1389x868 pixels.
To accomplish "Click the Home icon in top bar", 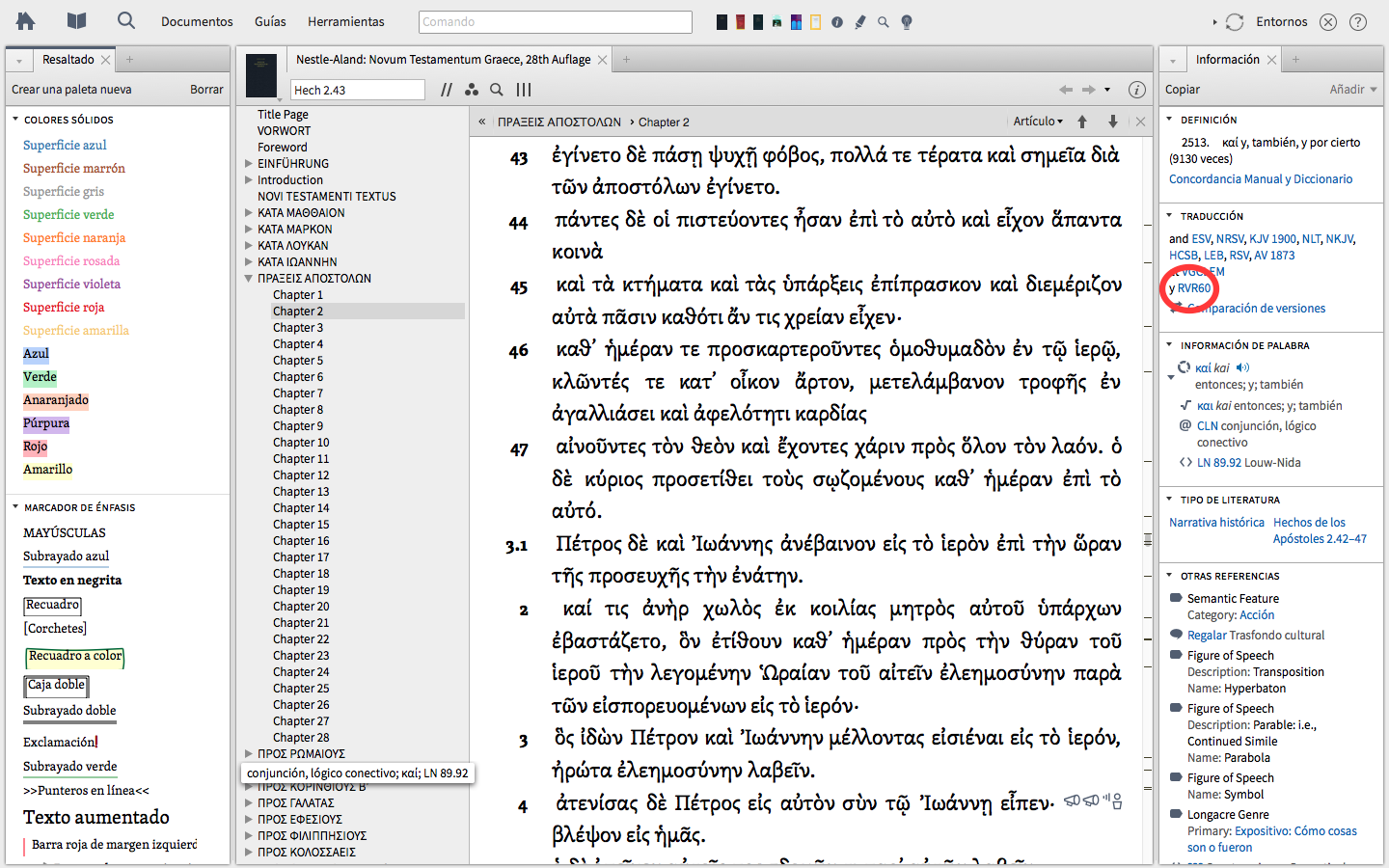I will point(26,21).
